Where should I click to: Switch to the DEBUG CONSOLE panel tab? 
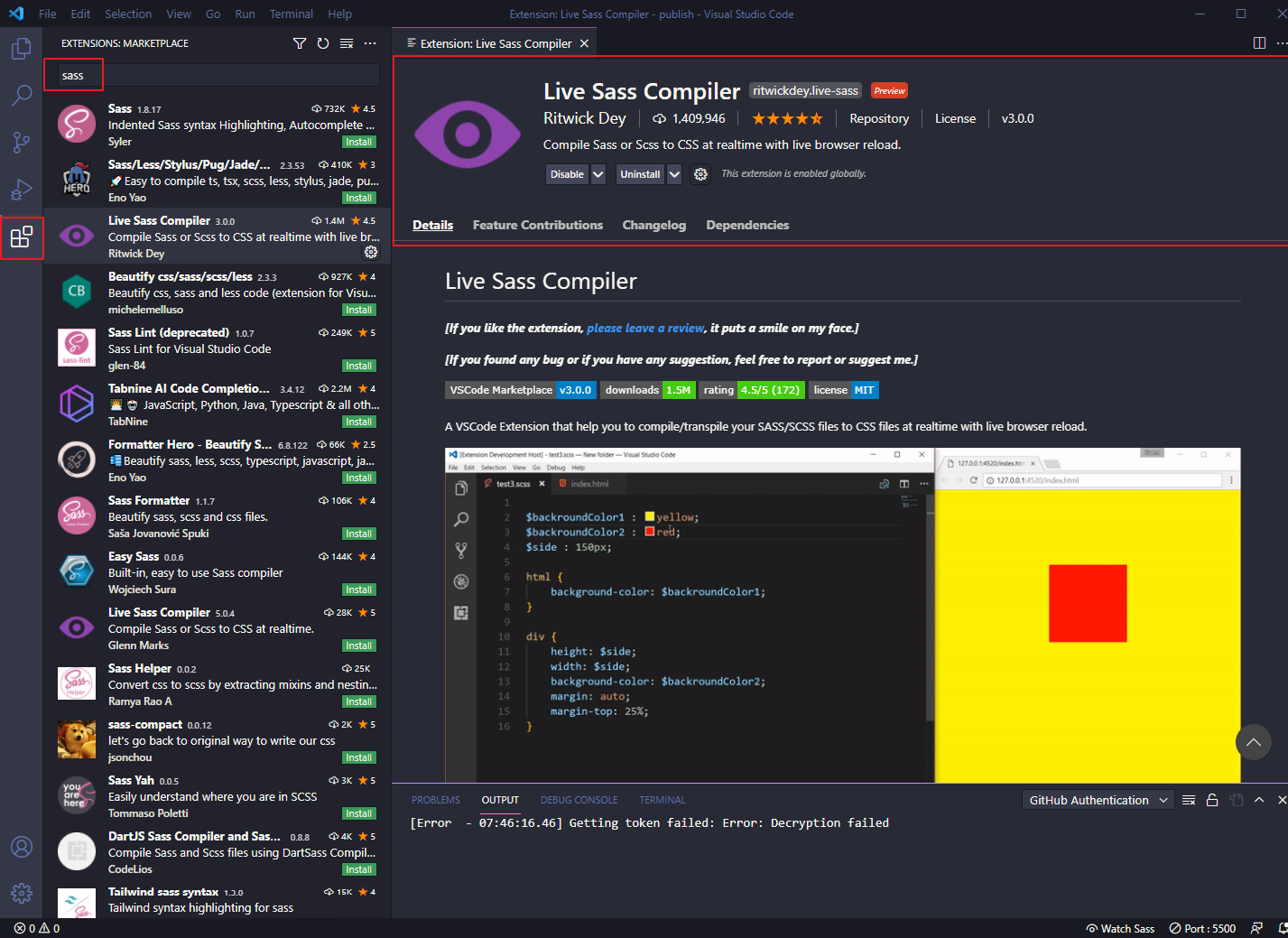point(579,800)
